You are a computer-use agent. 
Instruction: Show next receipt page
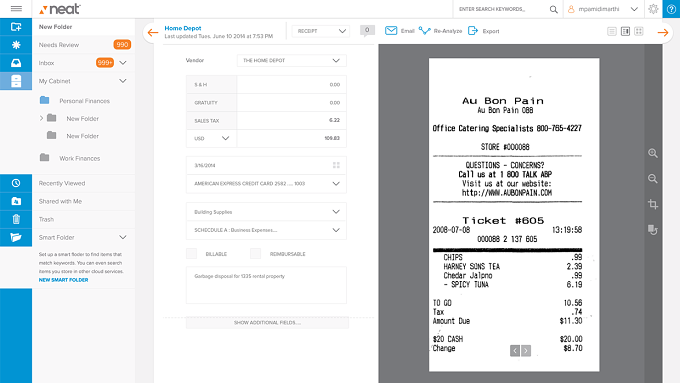pos(526,350)
